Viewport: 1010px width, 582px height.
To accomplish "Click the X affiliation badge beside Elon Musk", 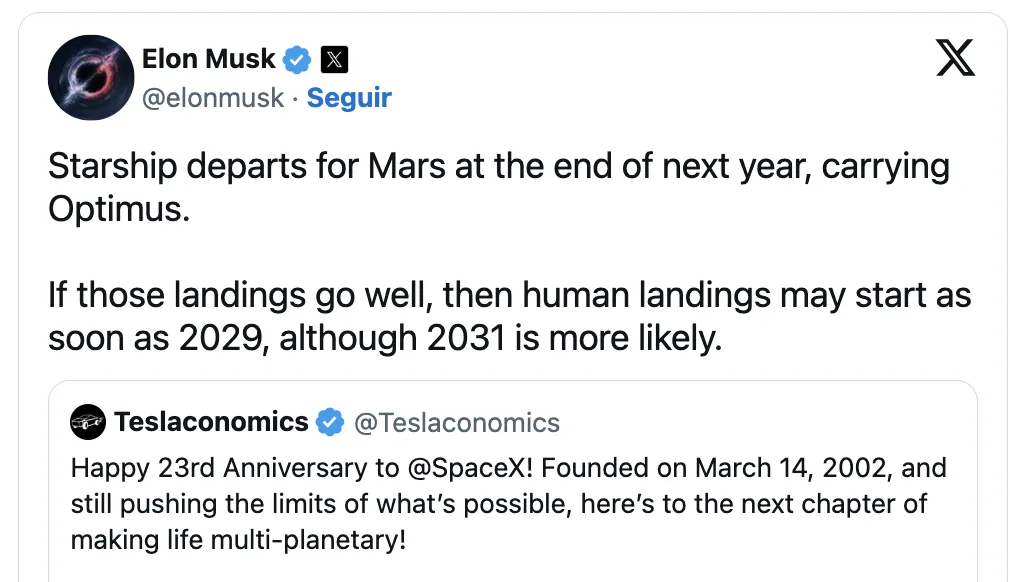I will tap(335, 59).
